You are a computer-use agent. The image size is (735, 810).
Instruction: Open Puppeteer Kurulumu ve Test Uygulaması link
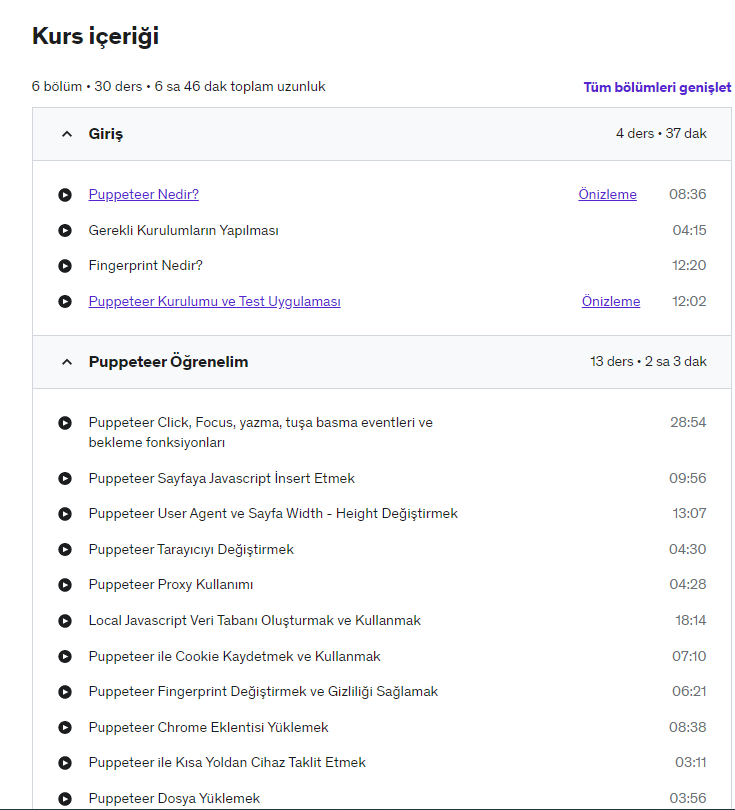[214, 301]
